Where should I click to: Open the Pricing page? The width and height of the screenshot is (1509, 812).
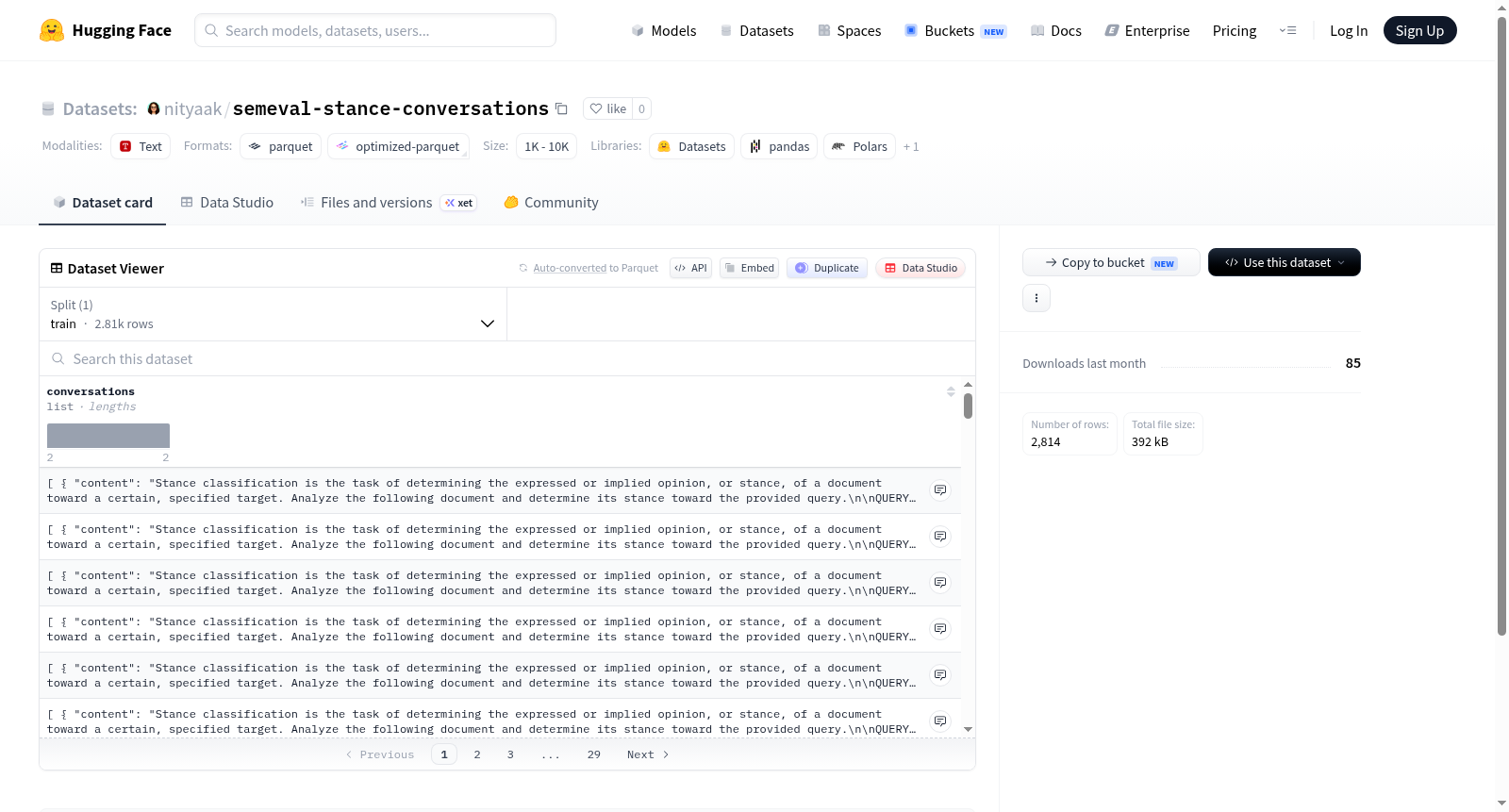pos(1235,31)
